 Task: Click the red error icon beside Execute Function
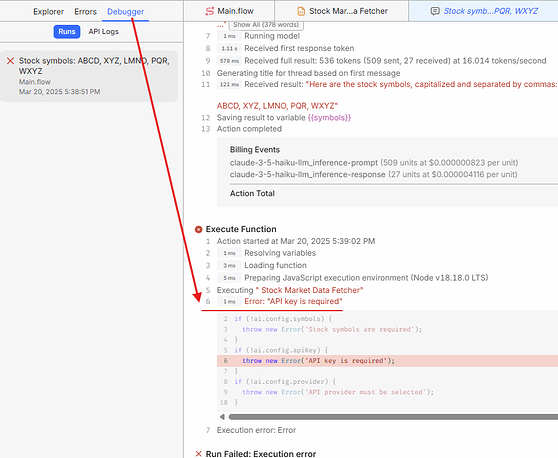199,230
